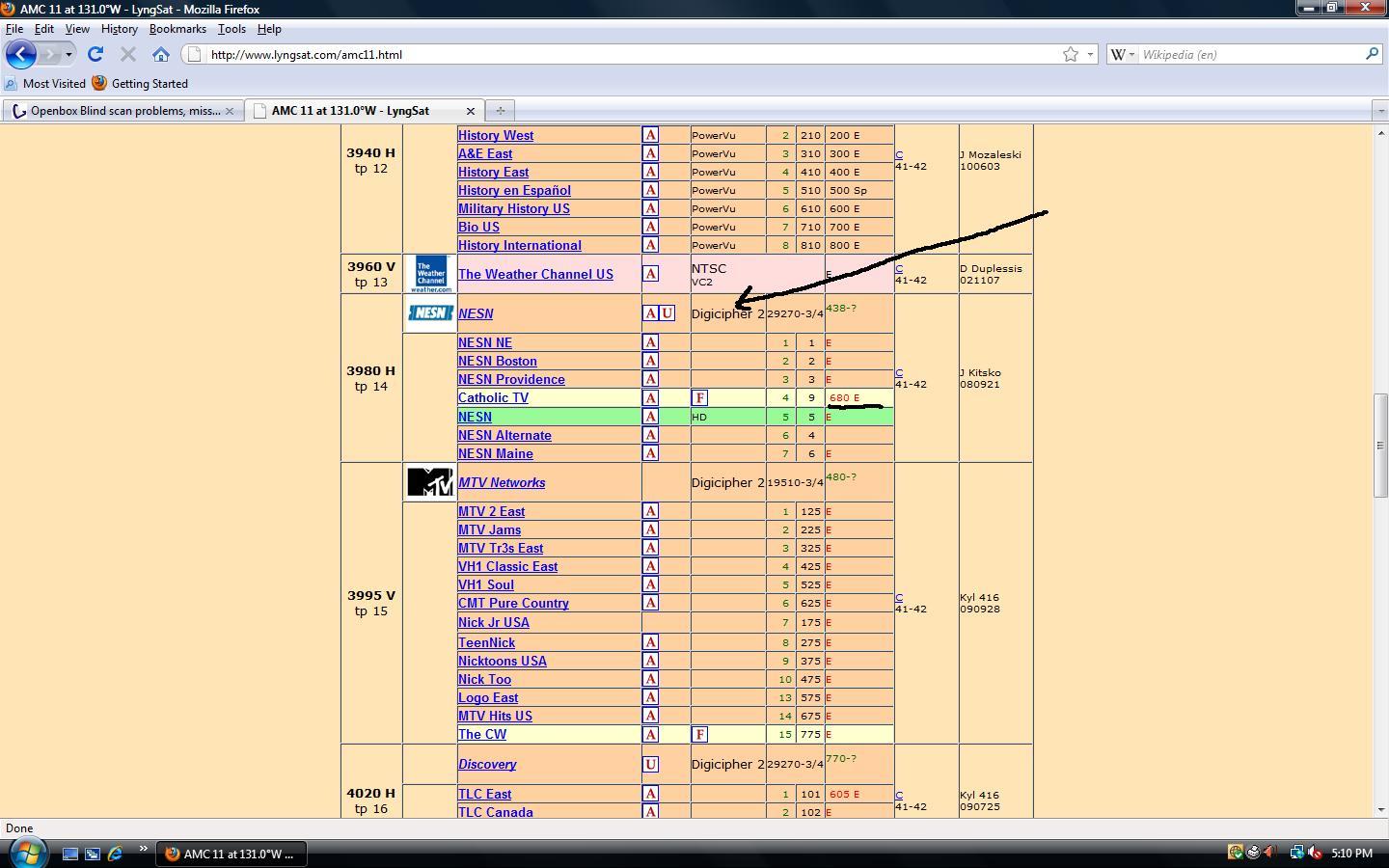The image size is (1389, 868).
Task: Bookmark this page with the star icon
Action: [x=1071, y=55]
